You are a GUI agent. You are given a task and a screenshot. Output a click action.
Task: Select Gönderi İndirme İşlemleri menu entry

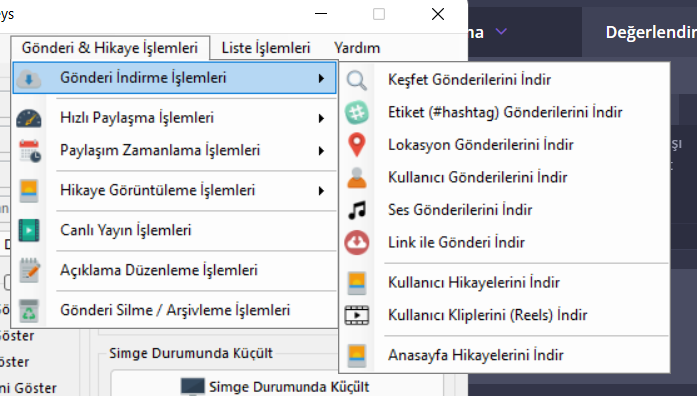coord(175,78)
